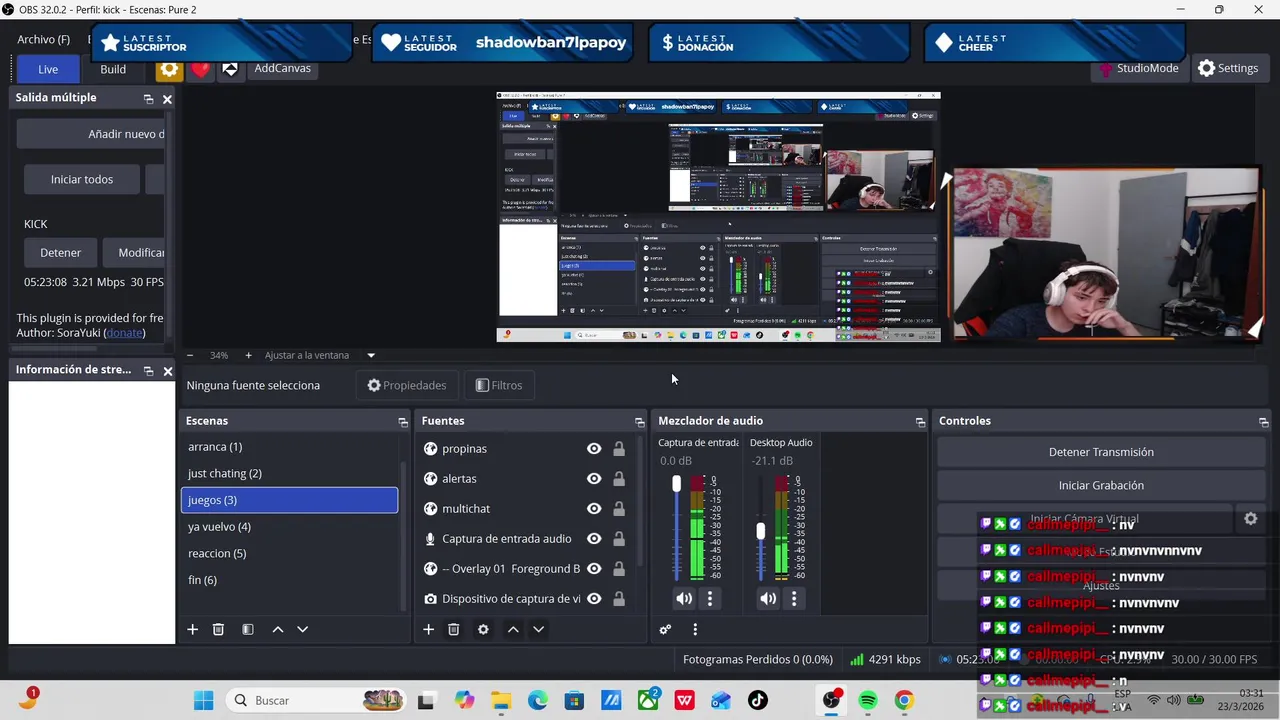Delete selected scene using Escenas trash icon
Image resolution: width=1280 pixels, height=720 pixels.
coord(218,629)
